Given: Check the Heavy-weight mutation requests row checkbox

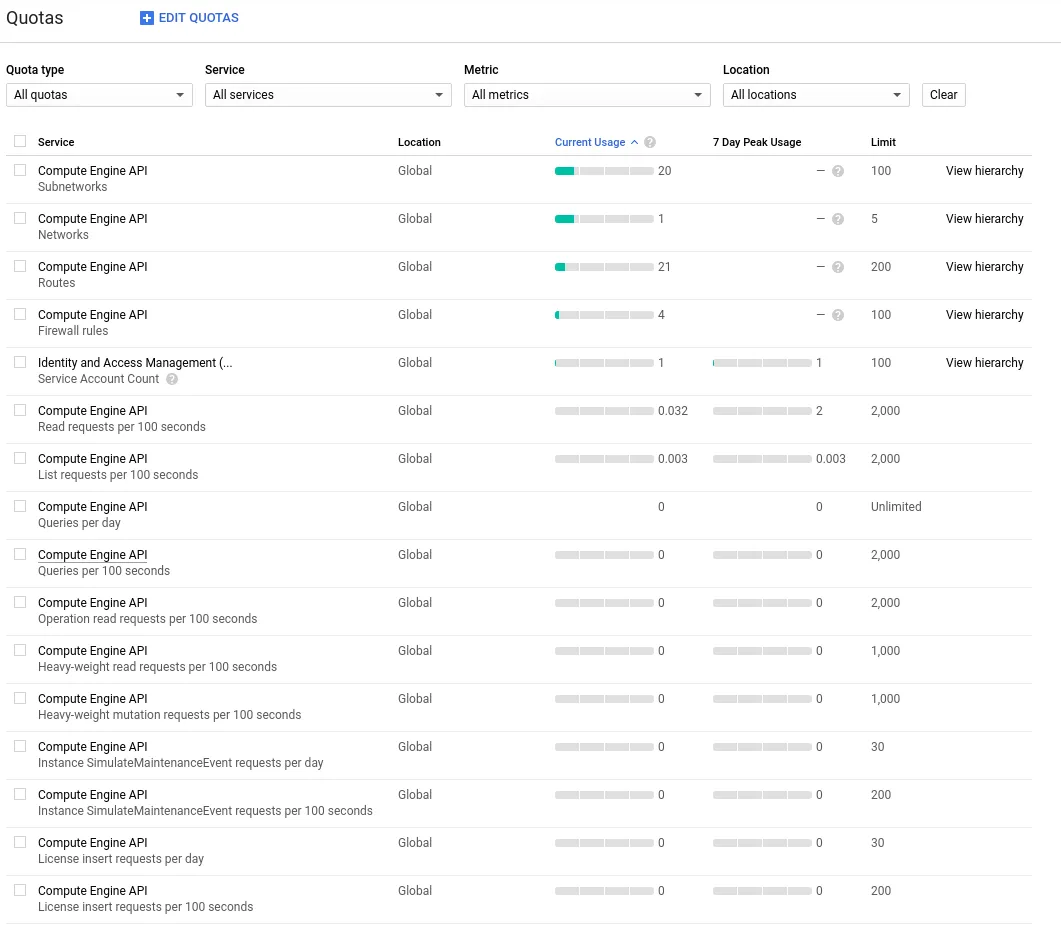Looking at the screenshot, I should 20,699.
